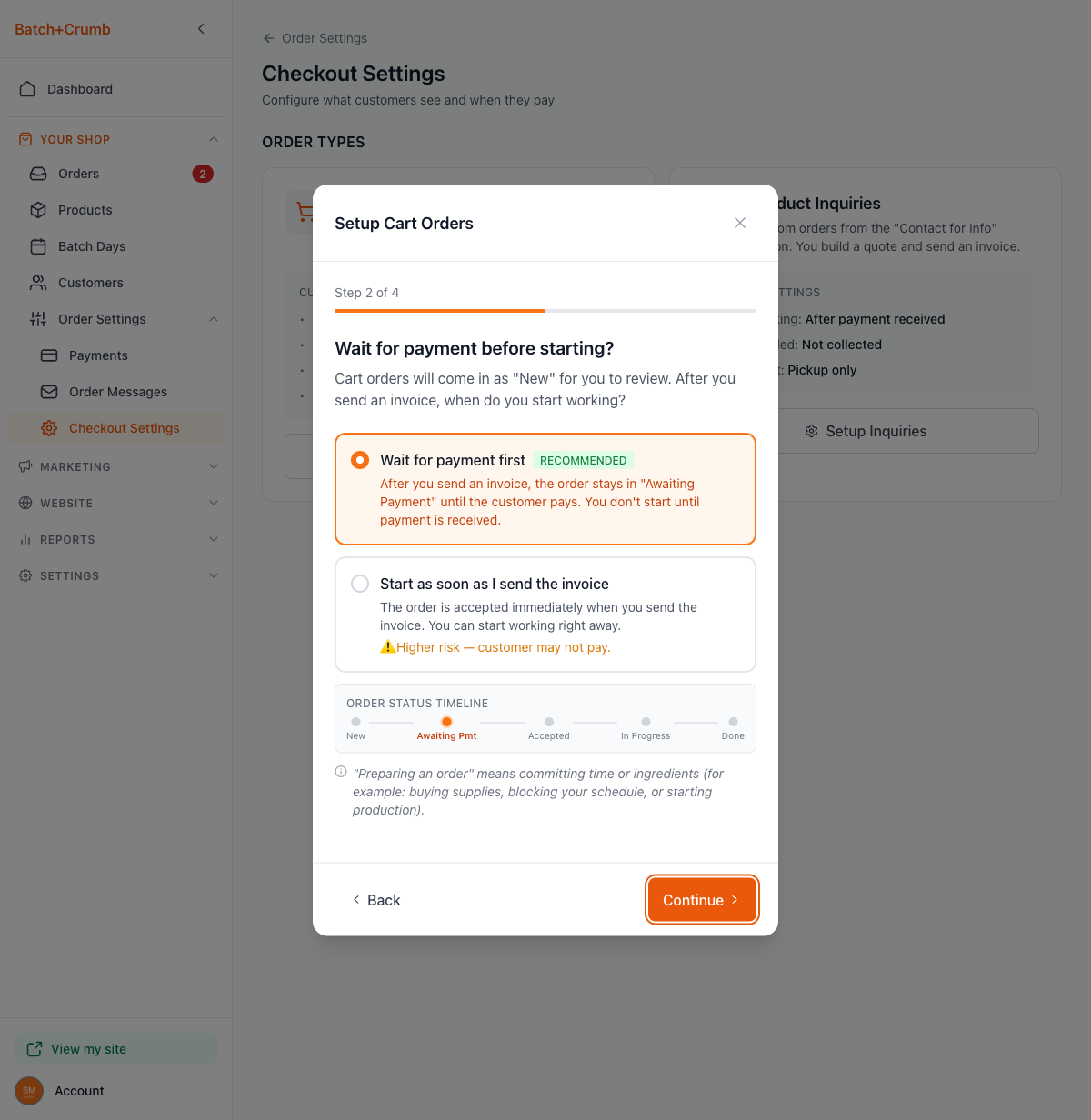Viewport: 1091px width, 1120px height.
Task: Expand the Website section chevron
Action: (214, 503)
